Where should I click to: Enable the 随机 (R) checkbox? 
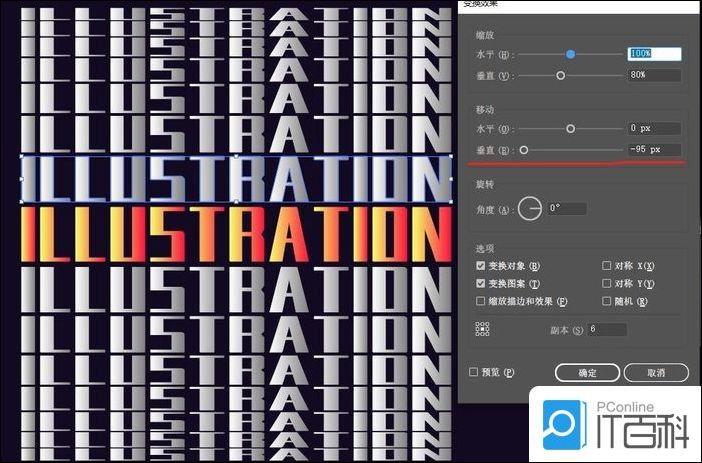[x=607, y=301]
